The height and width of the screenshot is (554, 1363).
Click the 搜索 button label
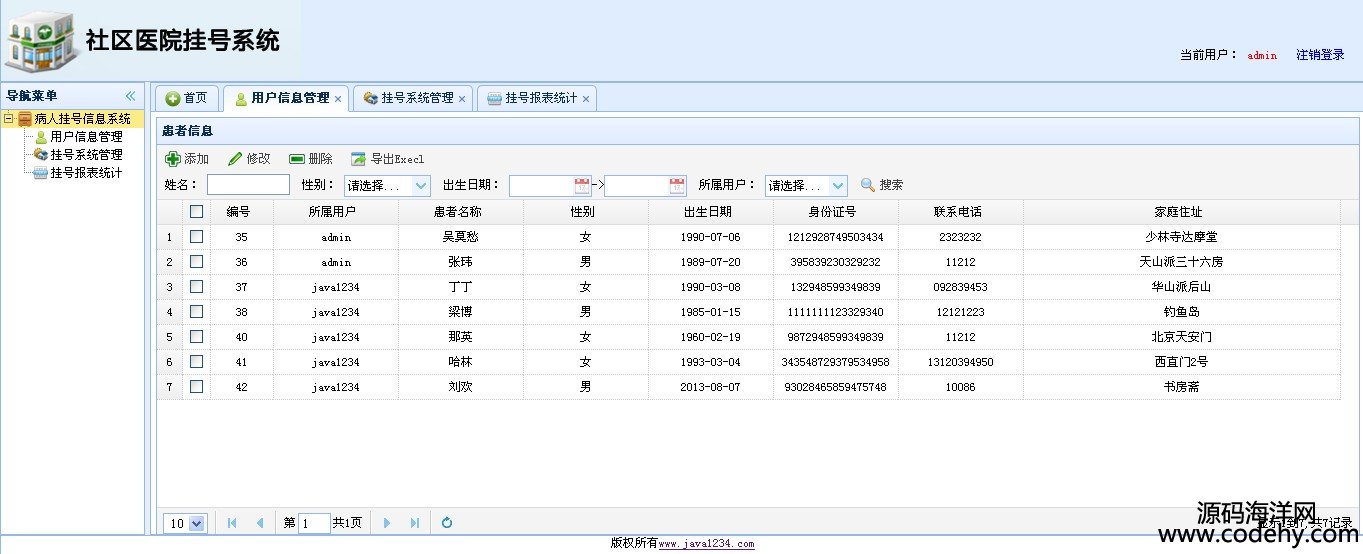pyautogui.click(x=891, y=185)
